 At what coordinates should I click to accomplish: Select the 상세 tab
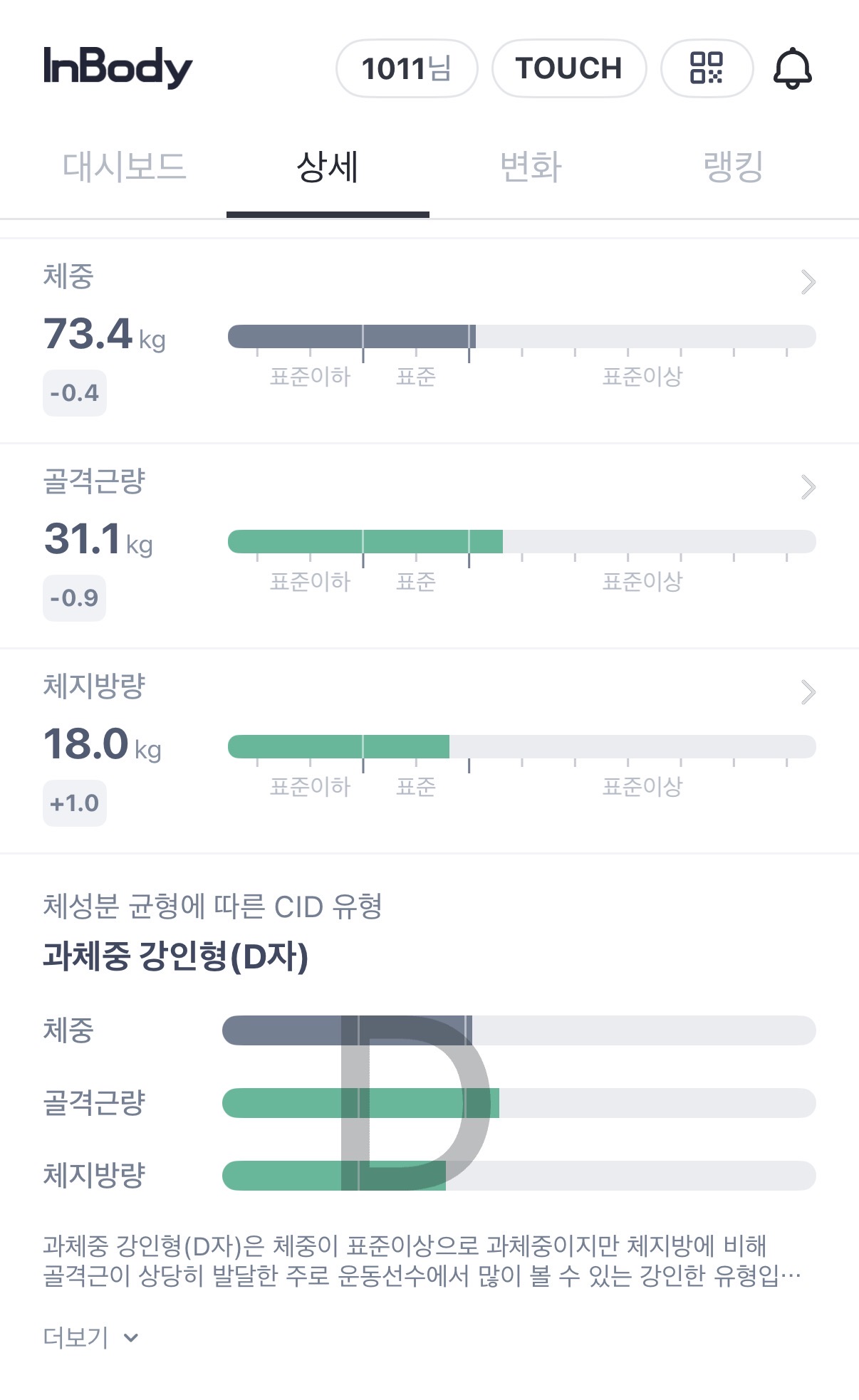(328, 168)
